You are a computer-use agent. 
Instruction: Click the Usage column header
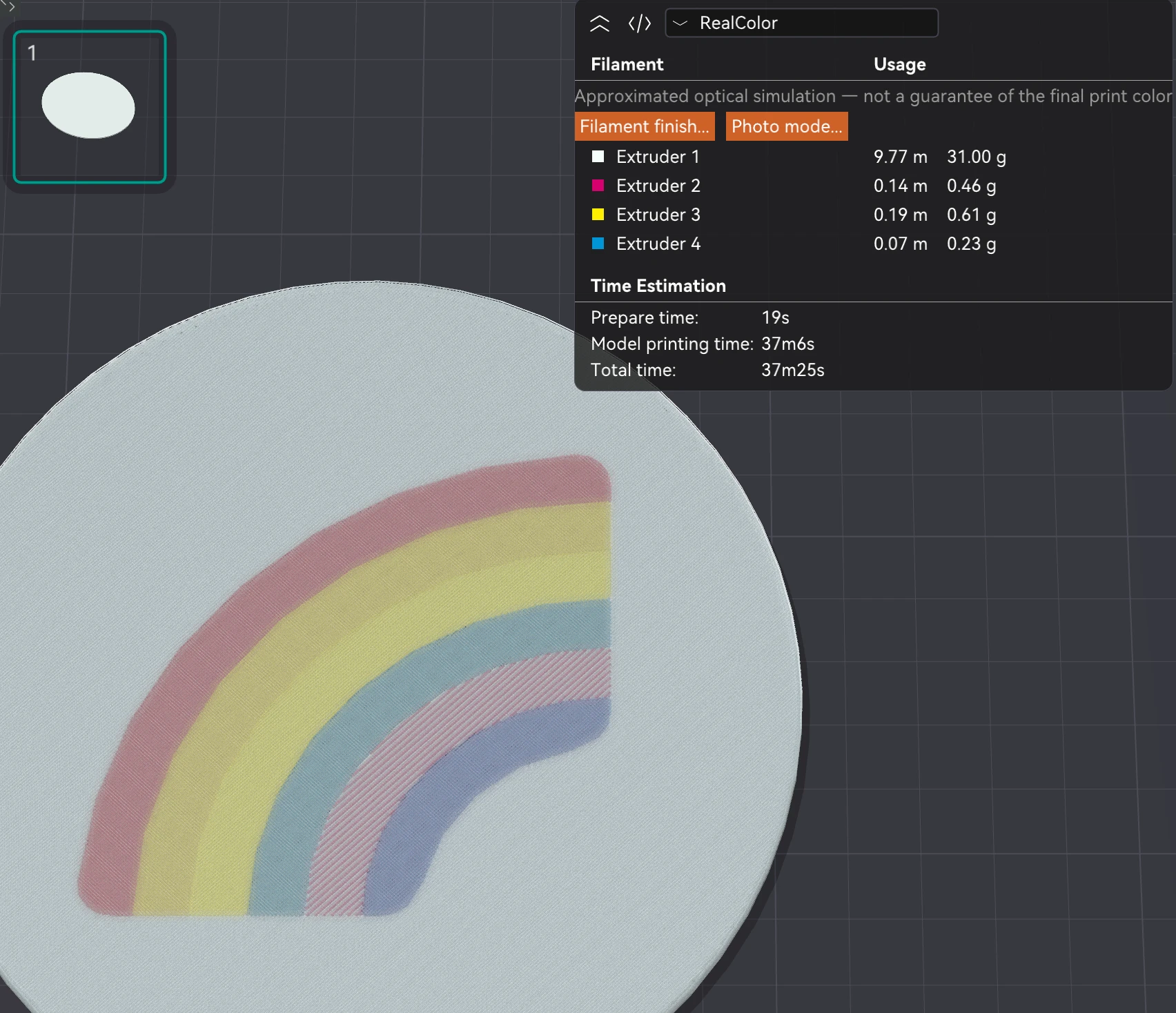click(x=900, y=64)
